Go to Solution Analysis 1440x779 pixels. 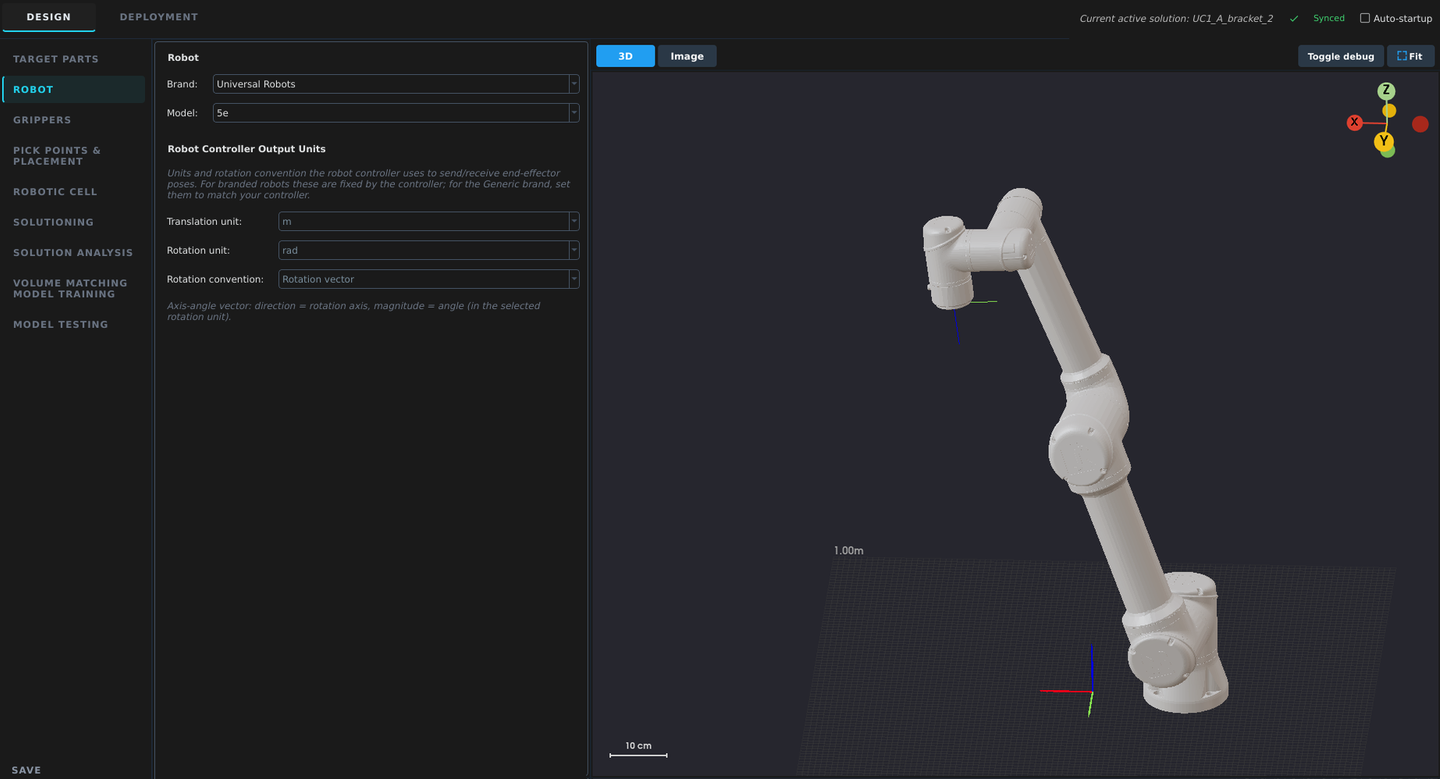point(73,253)
